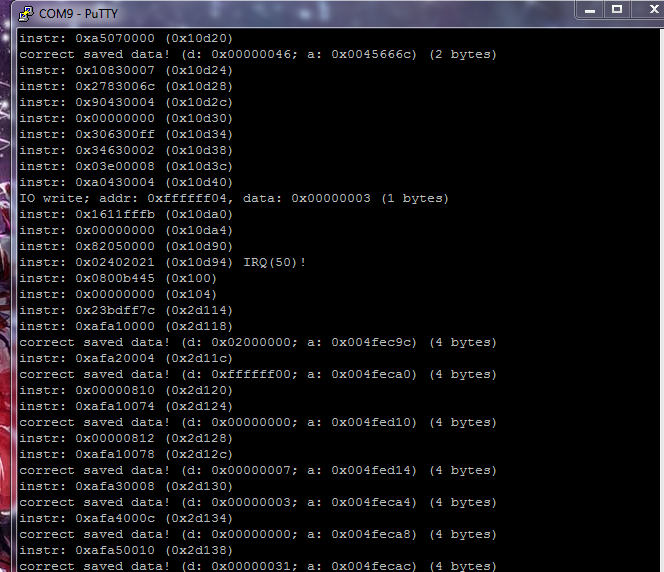This screenshot has height=572, width=664.
Task: Click line 'instr: 0x00000000 (0x10d30)'
Action: pyautogui.click(x=126, y=119)
